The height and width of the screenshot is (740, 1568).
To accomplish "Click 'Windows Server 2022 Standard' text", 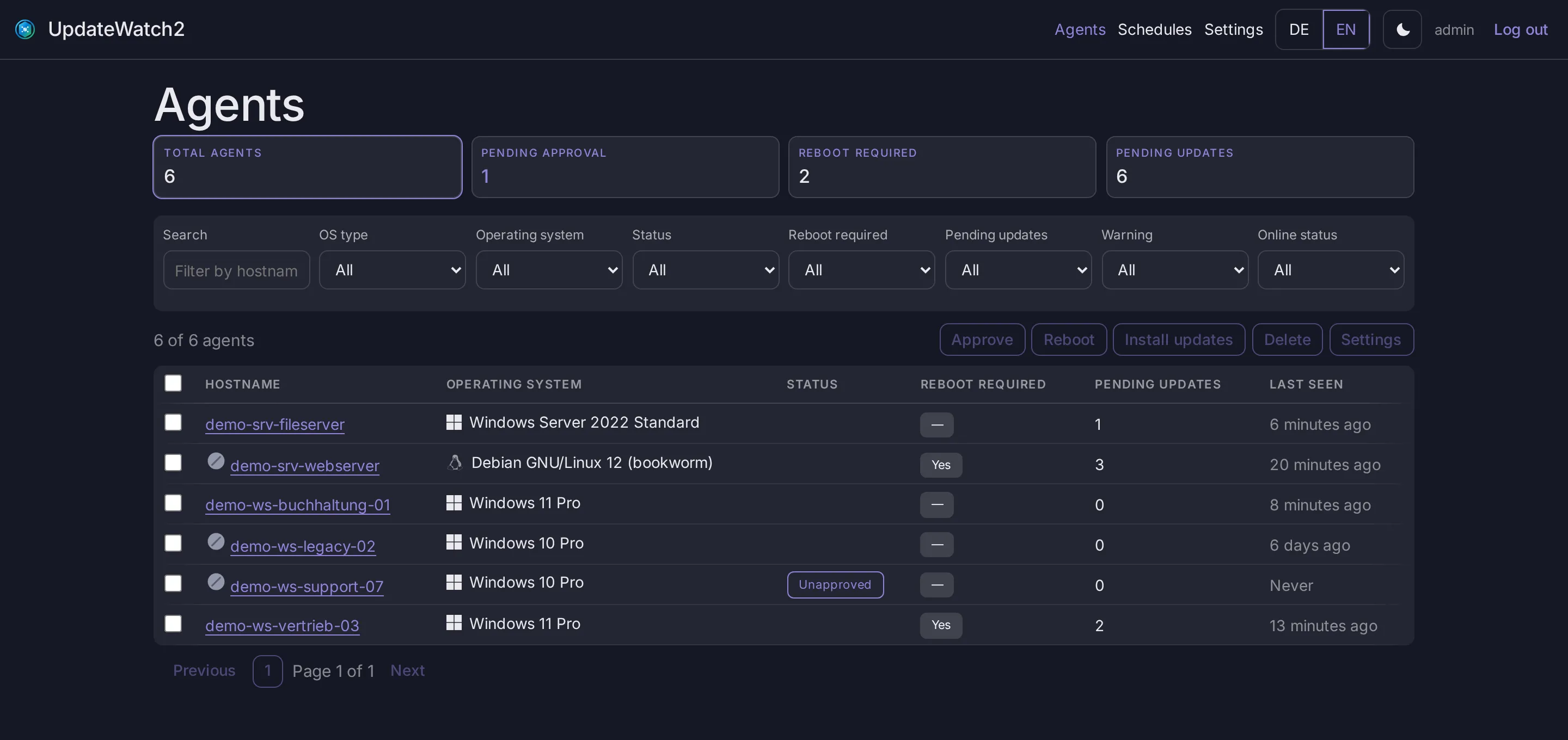I will [584, 422].
